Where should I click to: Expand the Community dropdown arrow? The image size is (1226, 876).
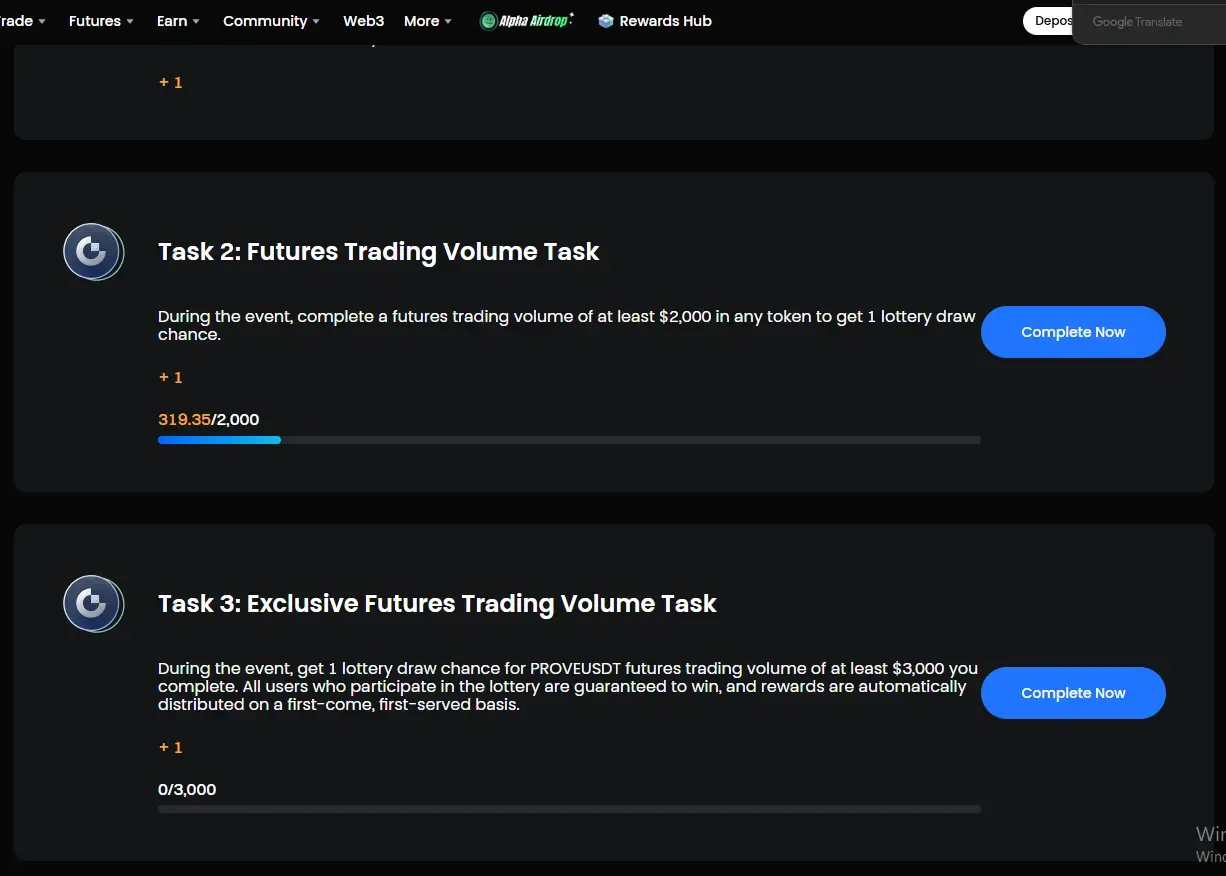point(316,21)
